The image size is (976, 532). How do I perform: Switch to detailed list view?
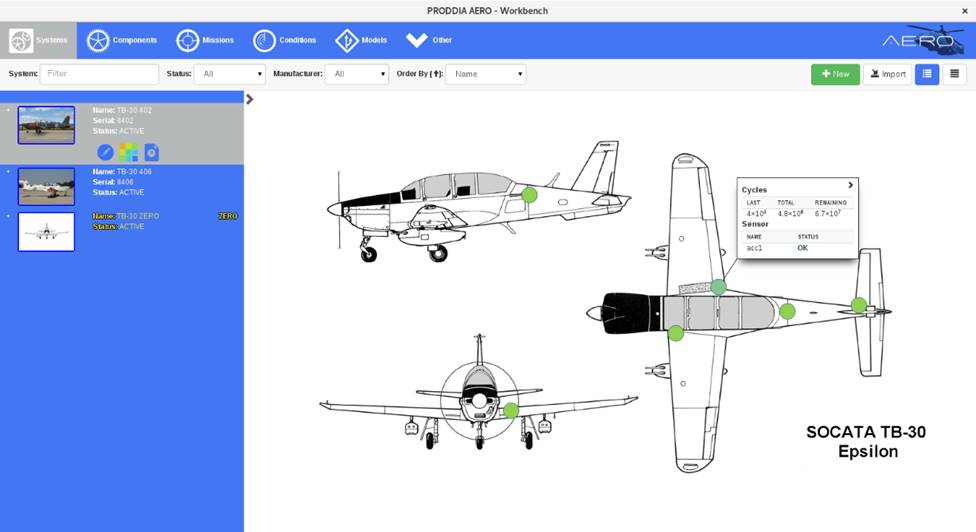pos(927,74)
